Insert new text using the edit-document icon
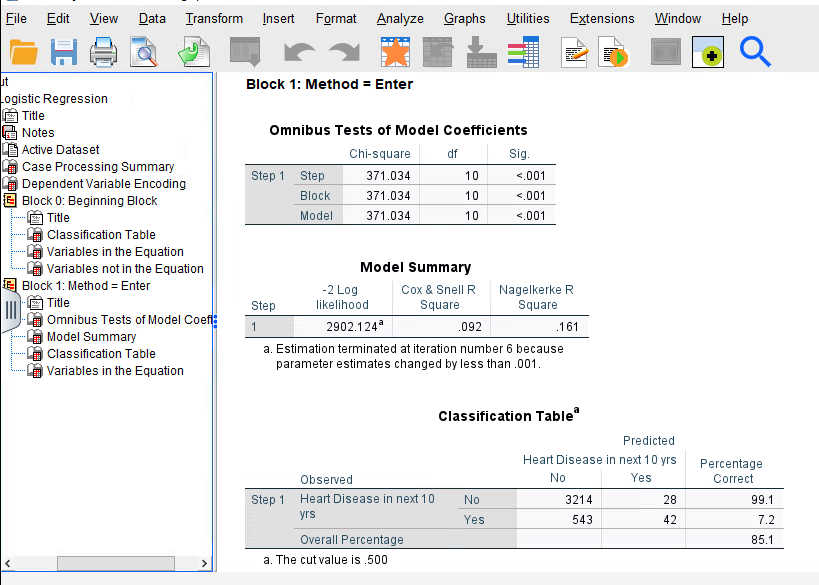819x585 pixels. (573, 52)
